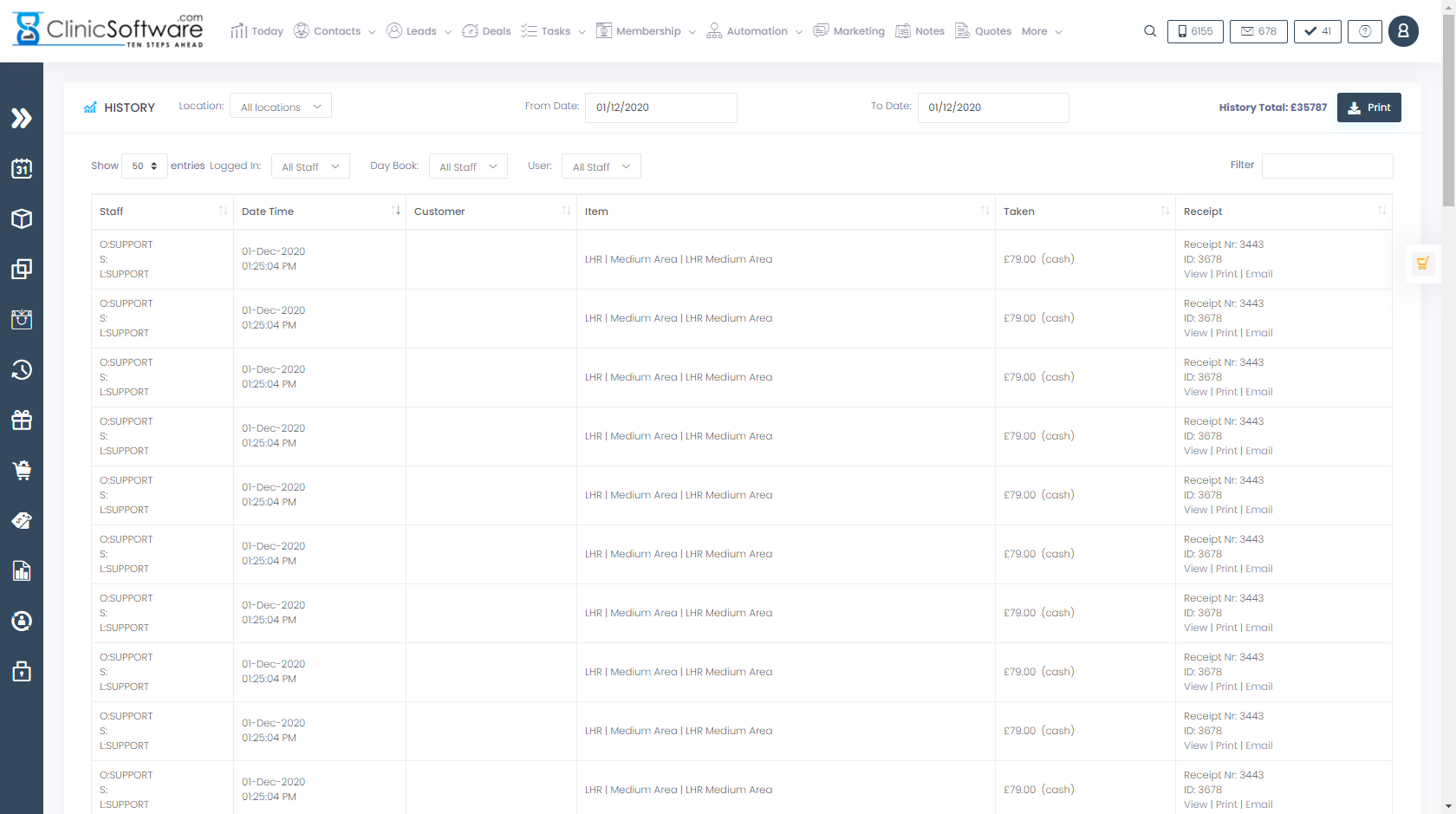The width and height of the screenshot is (1456, 814).
Task: Open the help question mark icon
Action: coord(1365,31)
